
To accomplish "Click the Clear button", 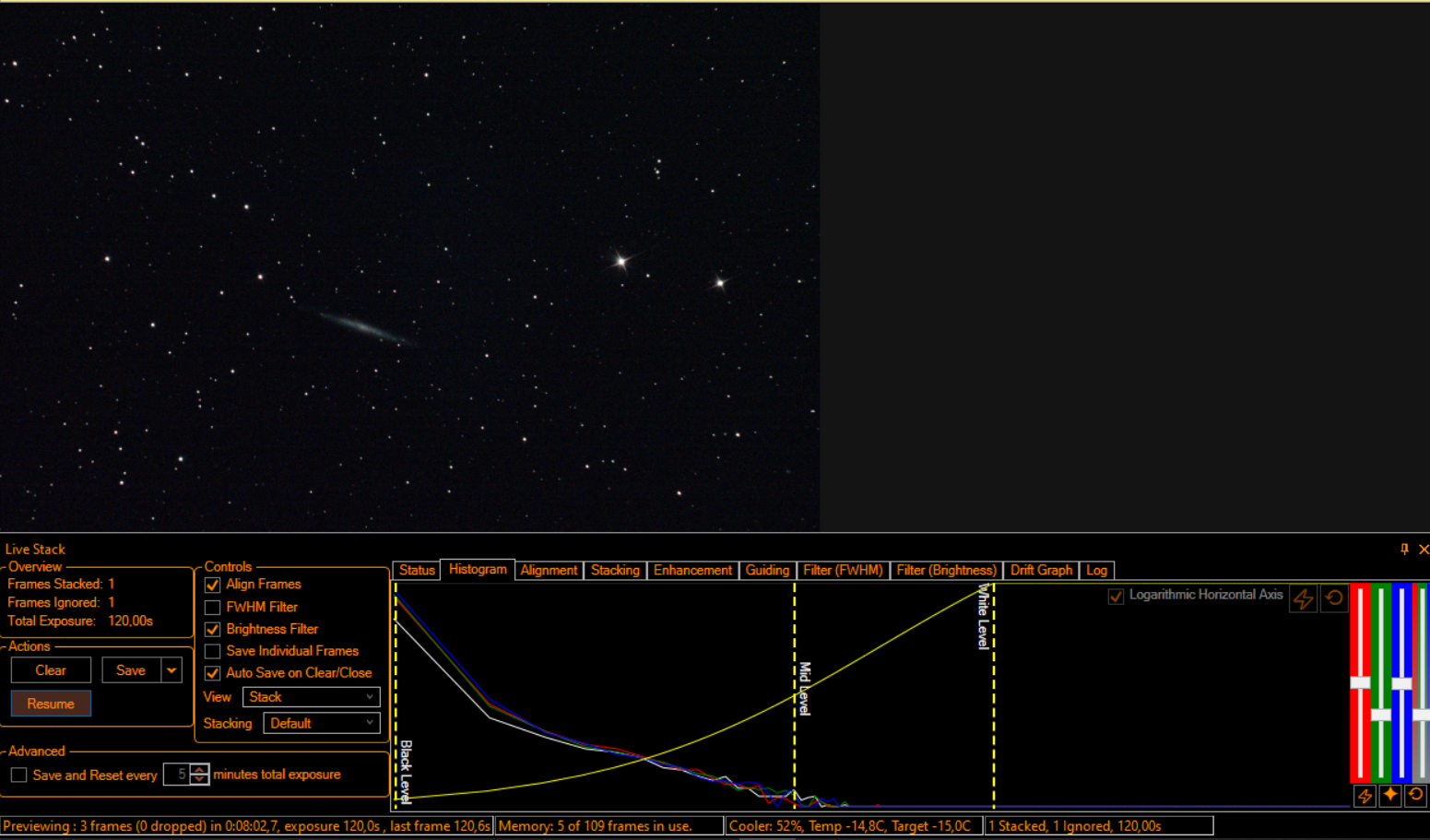I will tap(51, 670).
